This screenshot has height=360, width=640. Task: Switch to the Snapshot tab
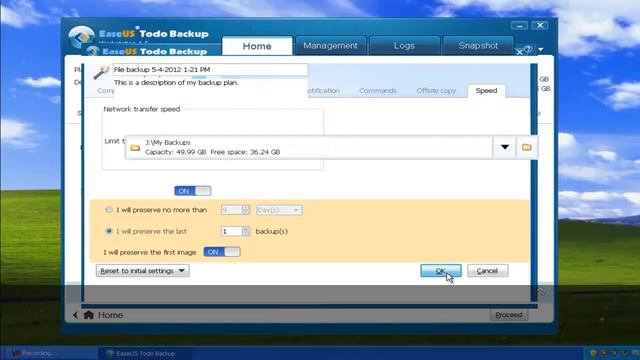click(x=478, y=46)
